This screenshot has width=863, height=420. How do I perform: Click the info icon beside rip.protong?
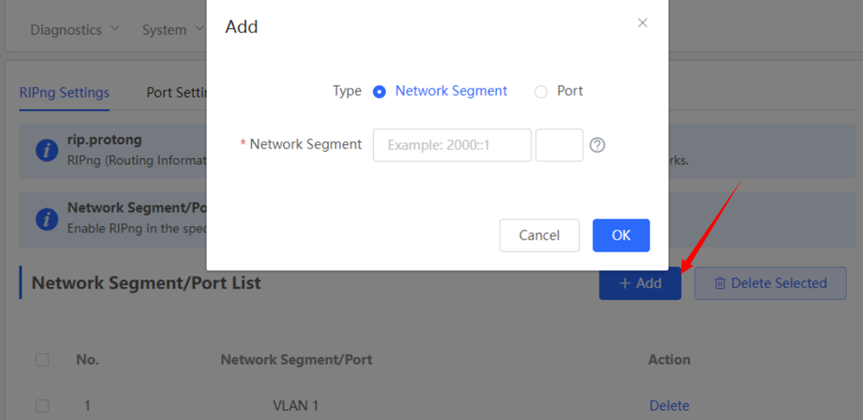tap(46, 150)
